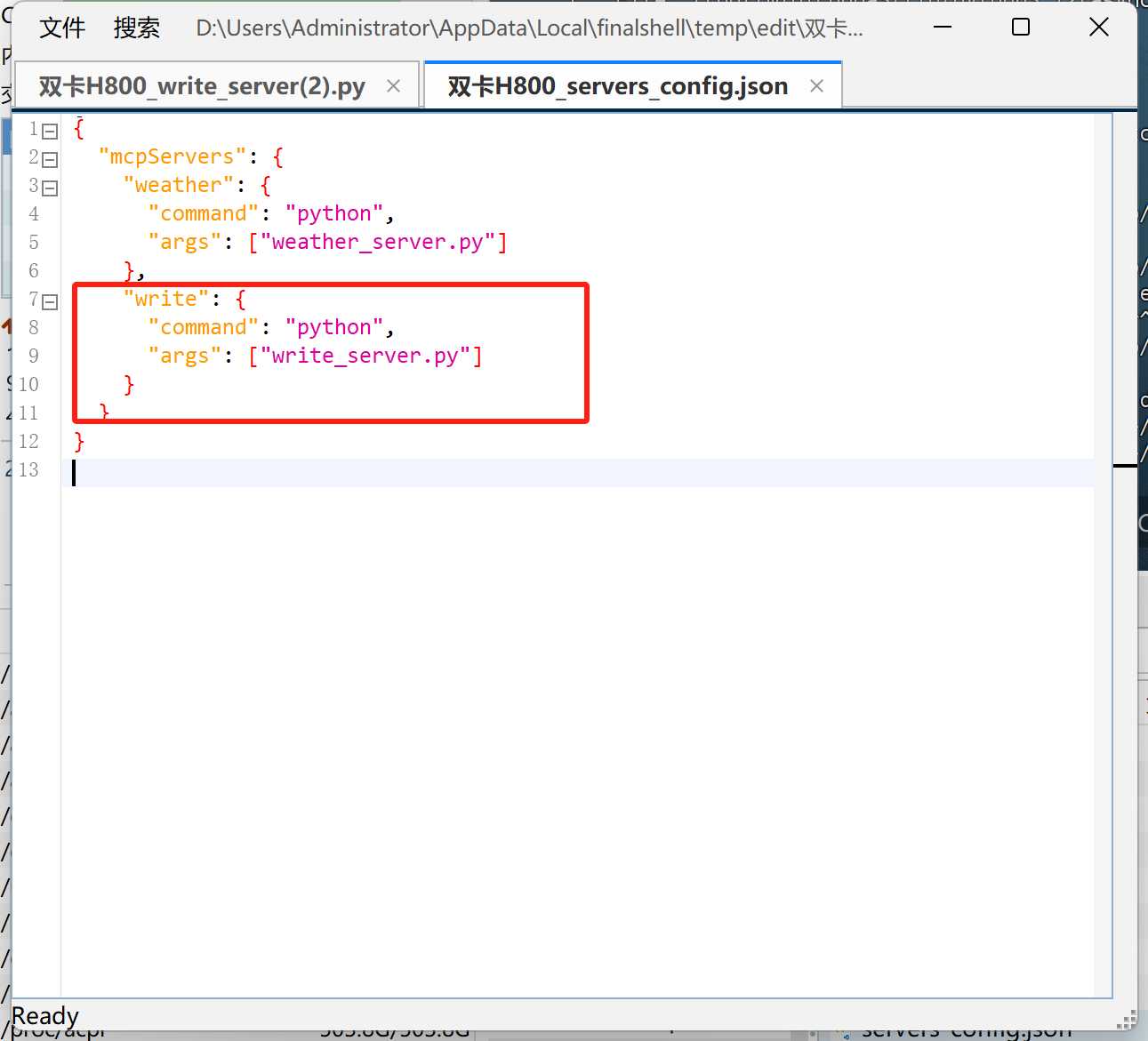This screenshot has height=1041, width=1148.
Task: Select the 双卡H800_servers_config.json tab
Action: click(618, 86)
